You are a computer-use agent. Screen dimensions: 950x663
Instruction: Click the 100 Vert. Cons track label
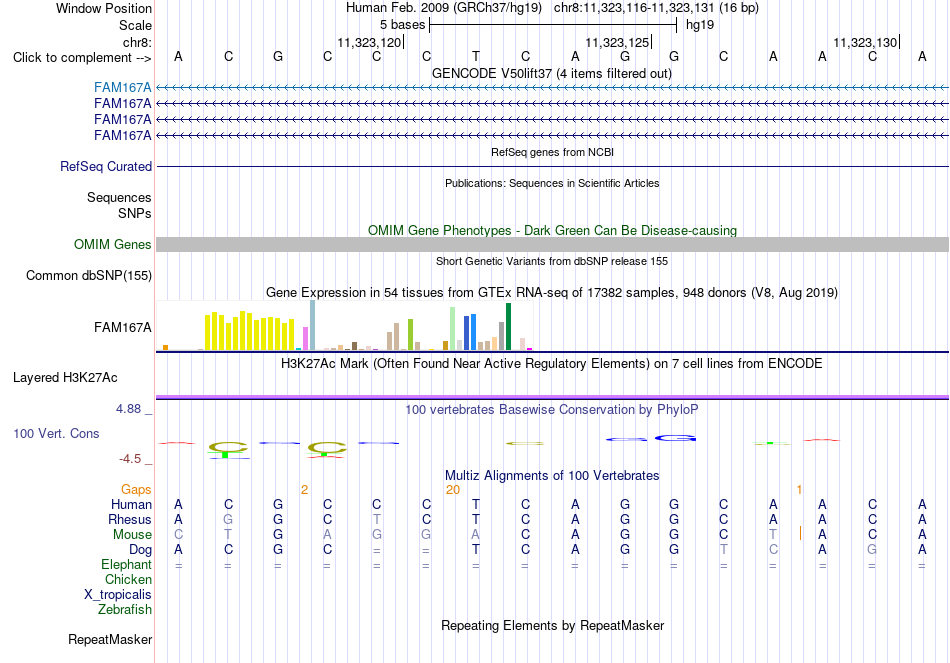tap(56, 433)
